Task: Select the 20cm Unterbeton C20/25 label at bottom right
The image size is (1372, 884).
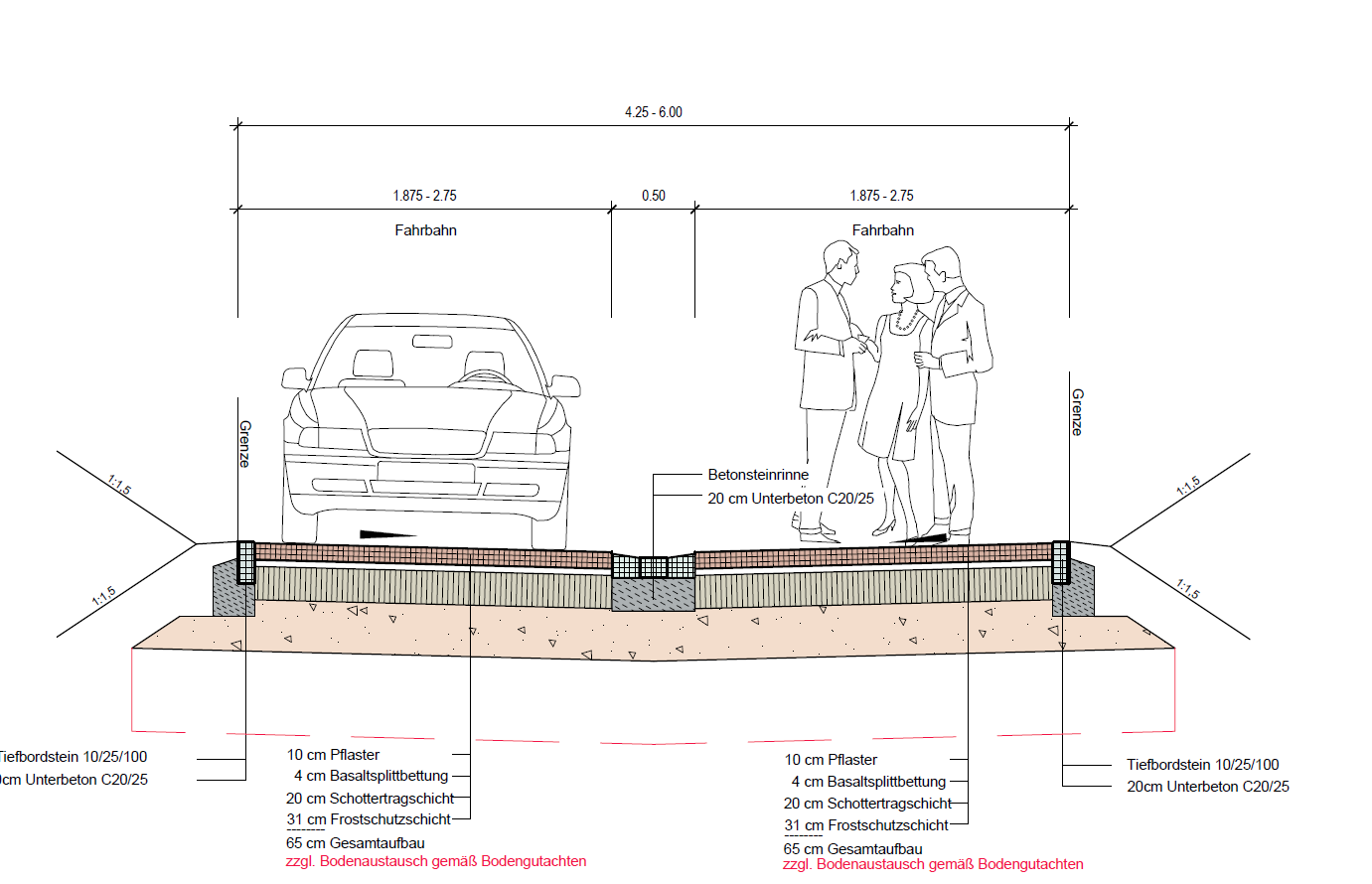Action: (1207, 787)
